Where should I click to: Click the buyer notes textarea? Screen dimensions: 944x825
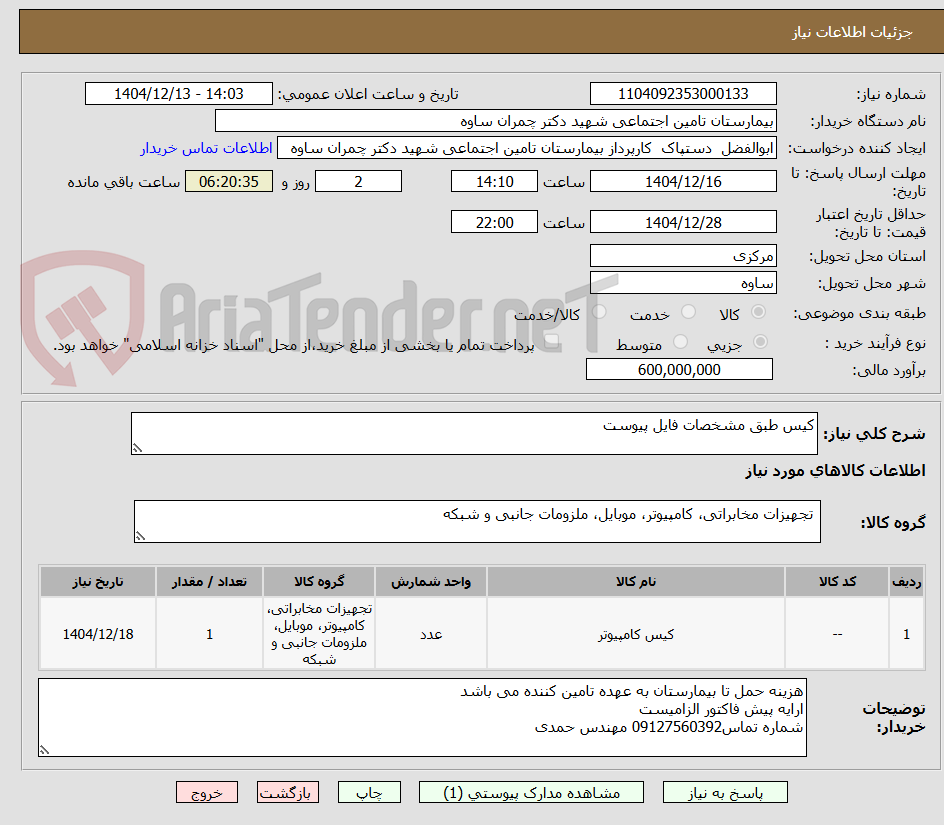[423, 718]
